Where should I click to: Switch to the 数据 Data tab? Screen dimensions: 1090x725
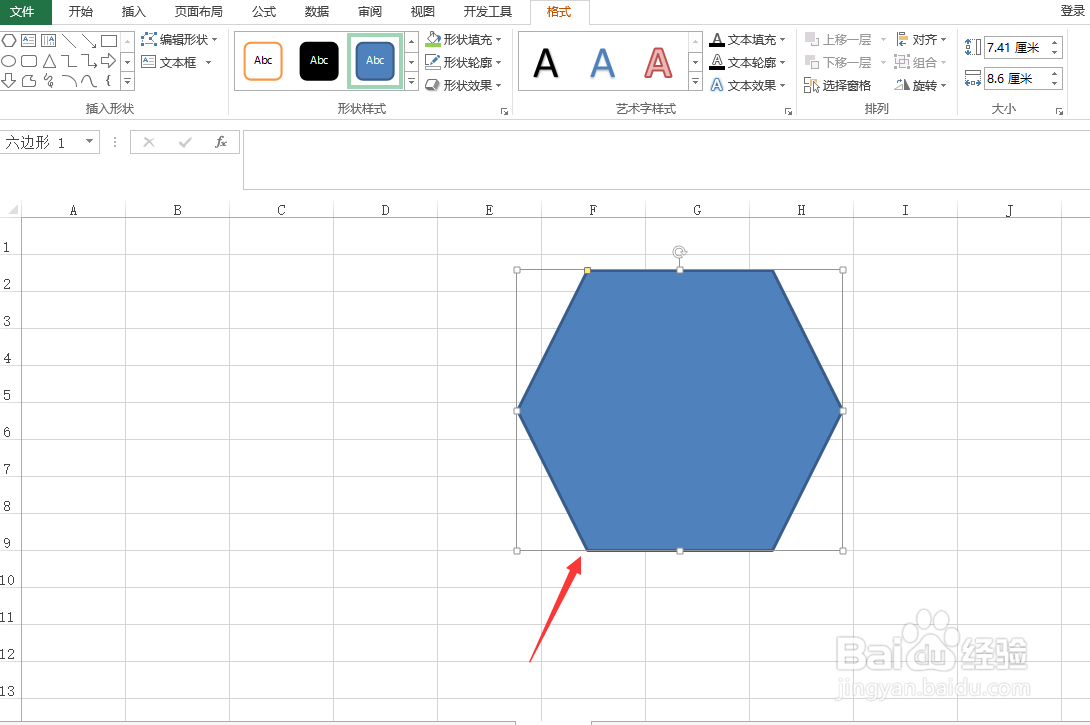coord(317,12)
